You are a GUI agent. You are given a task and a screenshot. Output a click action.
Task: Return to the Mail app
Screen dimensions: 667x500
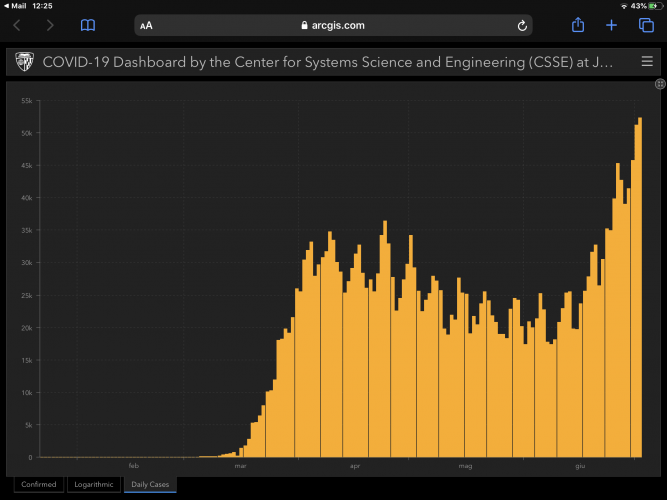pos(15,6)
